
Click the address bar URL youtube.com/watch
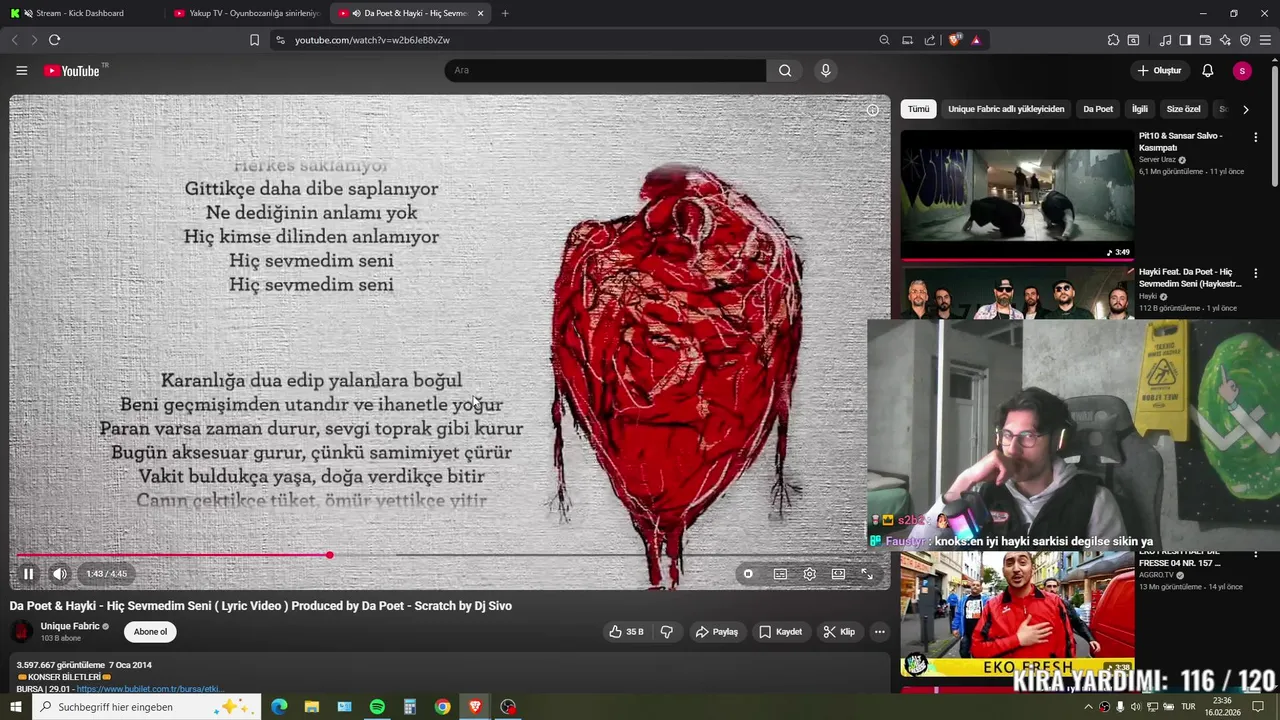click(372, 40)
